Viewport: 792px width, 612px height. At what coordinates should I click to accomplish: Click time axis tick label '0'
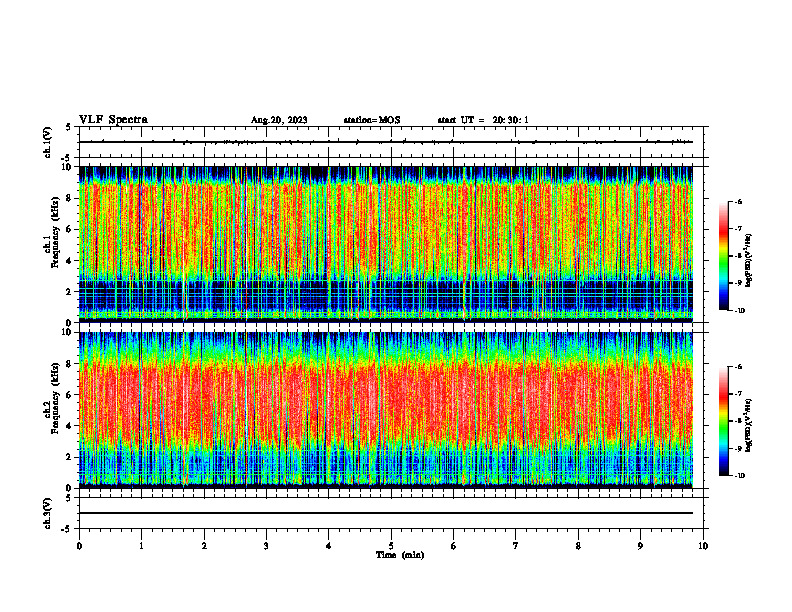(79, 546)
